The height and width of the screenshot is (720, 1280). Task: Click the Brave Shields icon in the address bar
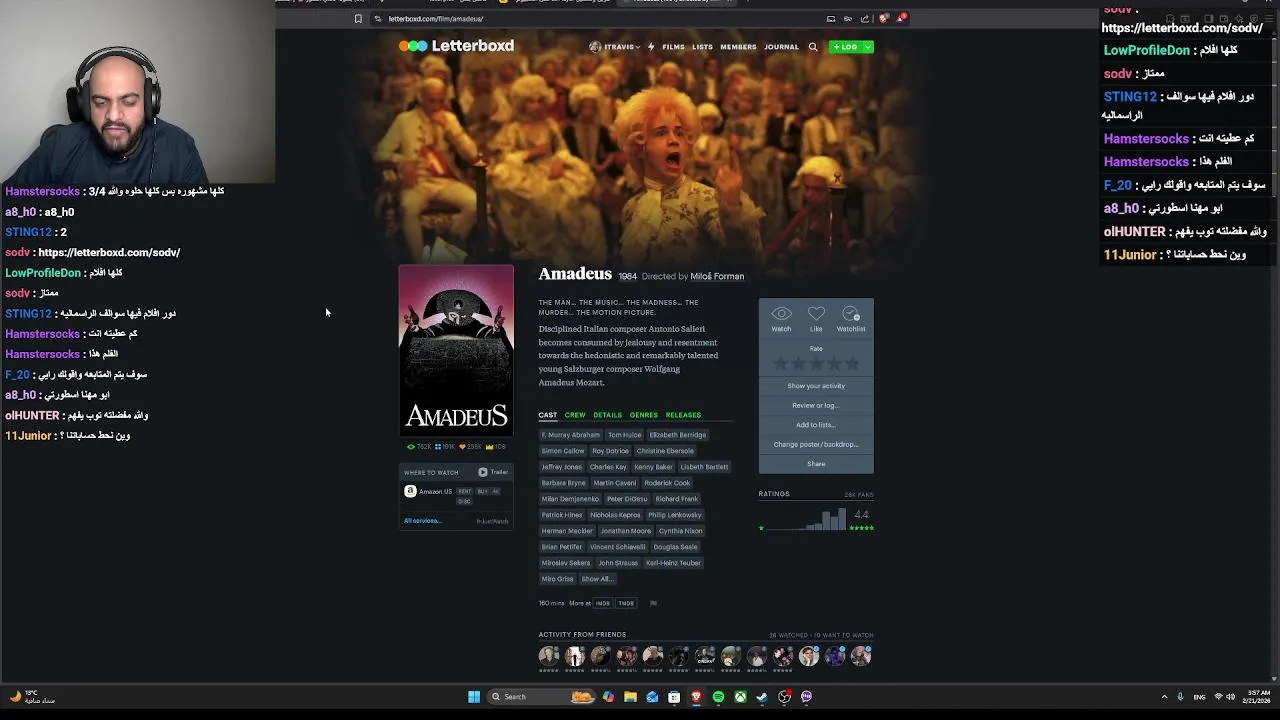883,19
